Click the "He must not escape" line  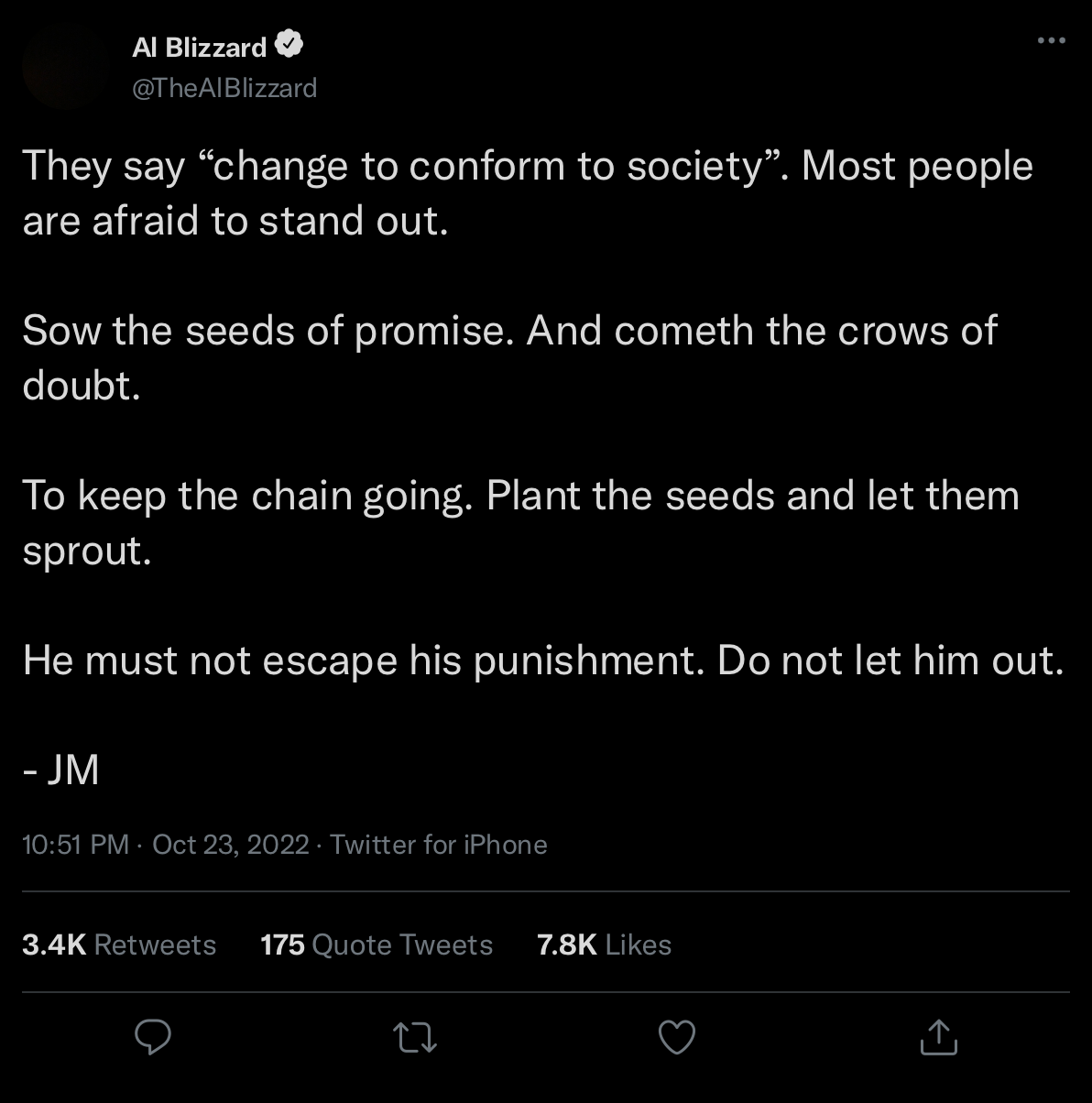pos(543,661)
